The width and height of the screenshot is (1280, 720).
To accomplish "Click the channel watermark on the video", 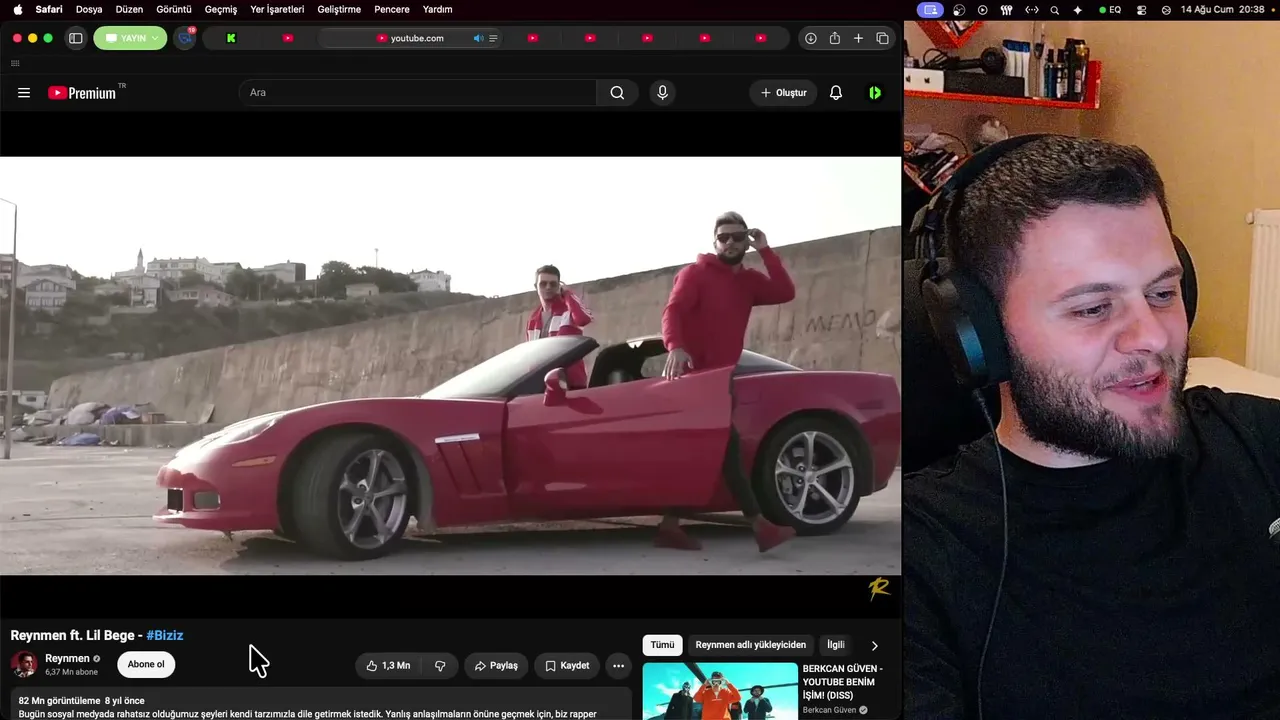I will coord(879,588).
